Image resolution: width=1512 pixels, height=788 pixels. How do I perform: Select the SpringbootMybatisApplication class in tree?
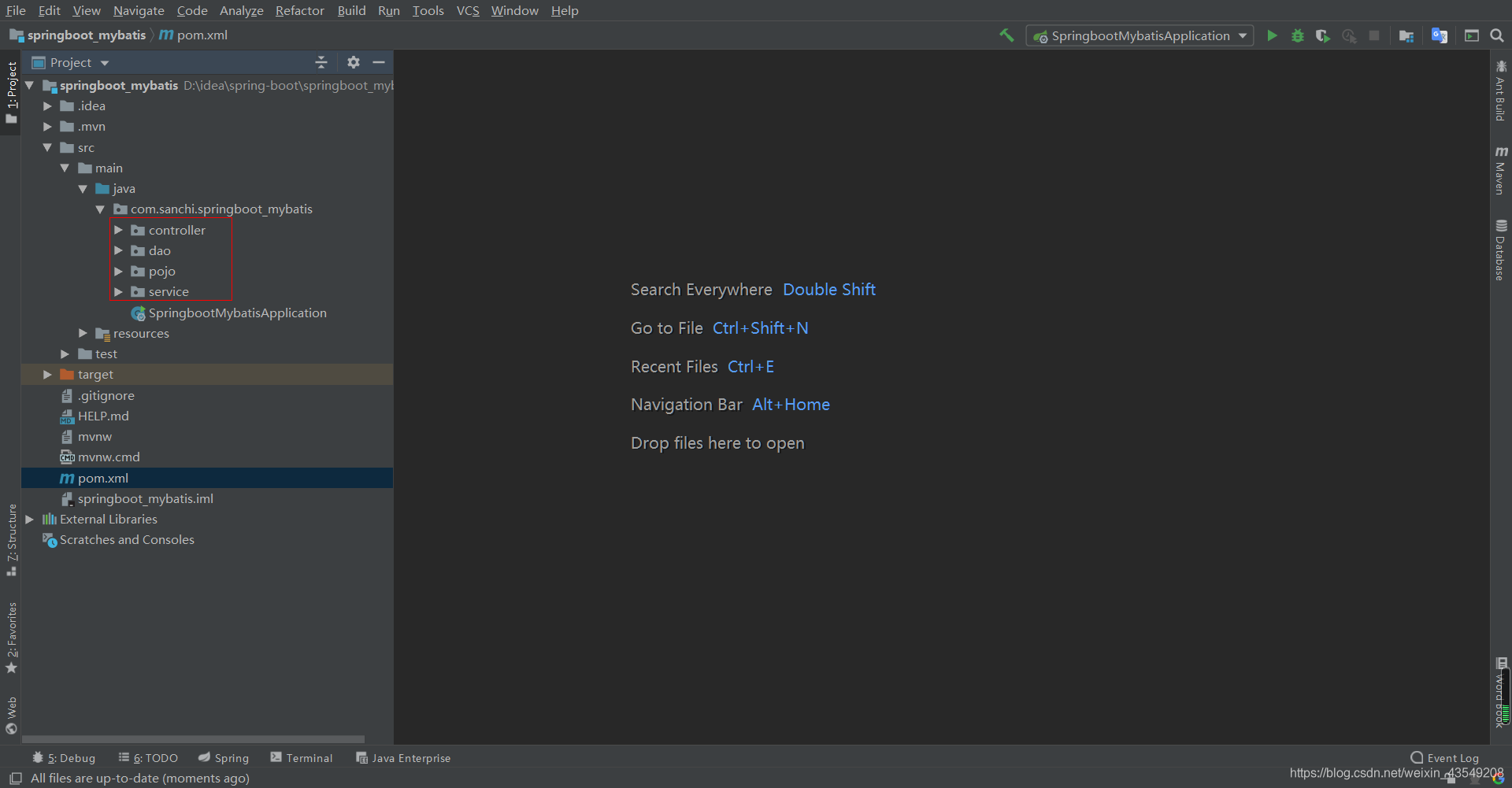point(237,313)
